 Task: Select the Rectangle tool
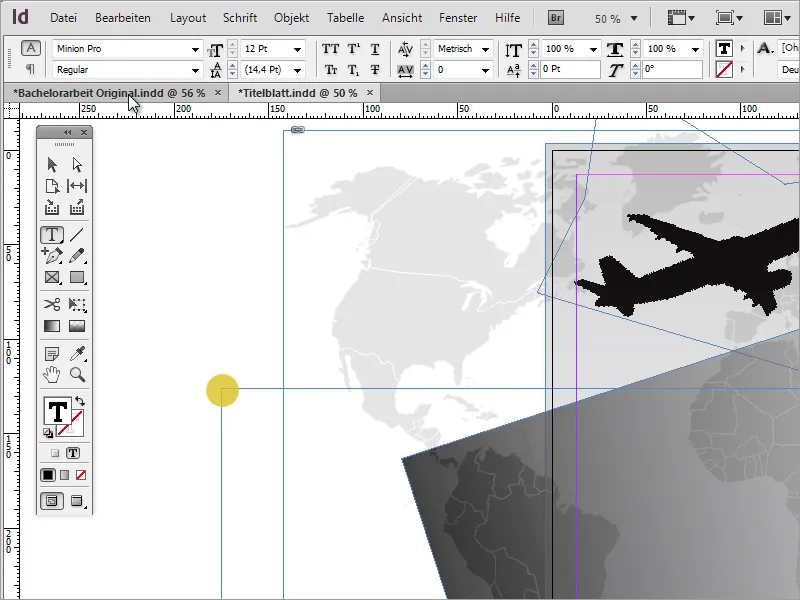[x=77, y=277]
